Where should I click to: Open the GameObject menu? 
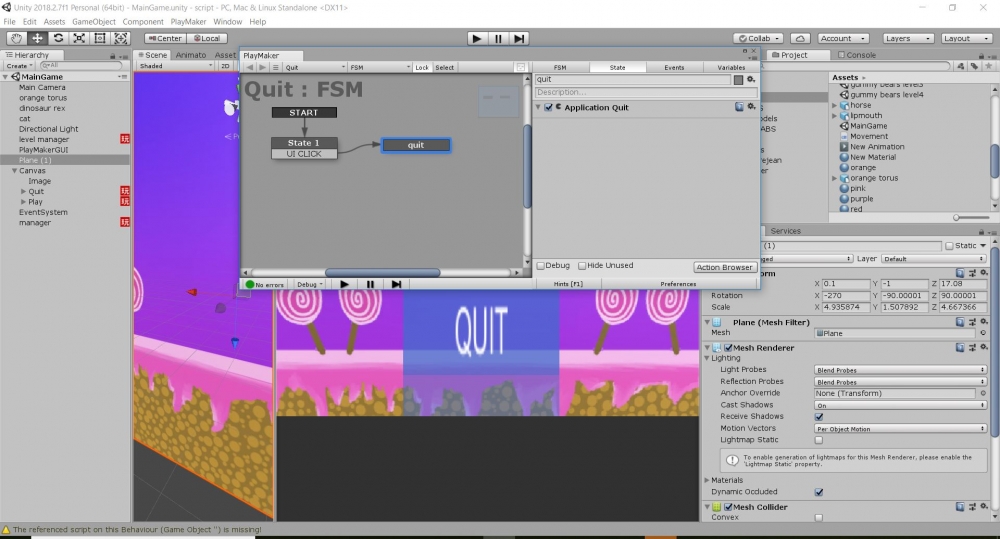click(x=94, y=22)
